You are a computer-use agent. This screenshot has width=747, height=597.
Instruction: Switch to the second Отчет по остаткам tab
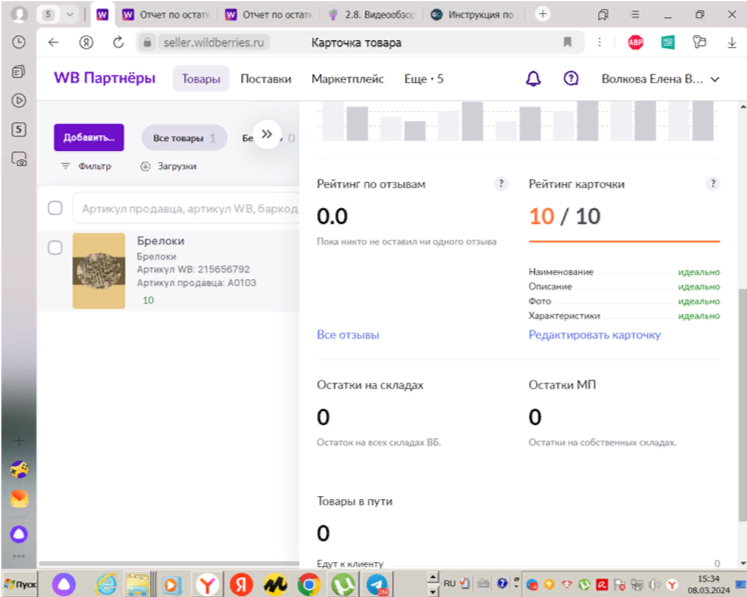tap(270, 15)
